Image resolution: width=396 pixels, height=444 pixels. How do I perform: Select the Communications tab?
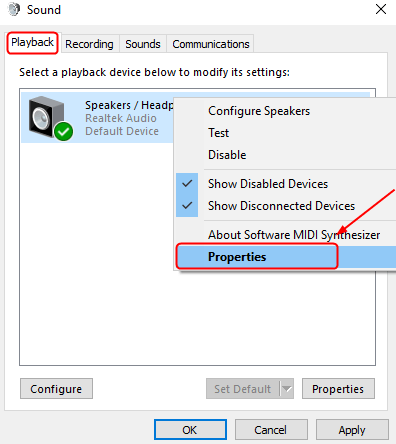[211, 44]
